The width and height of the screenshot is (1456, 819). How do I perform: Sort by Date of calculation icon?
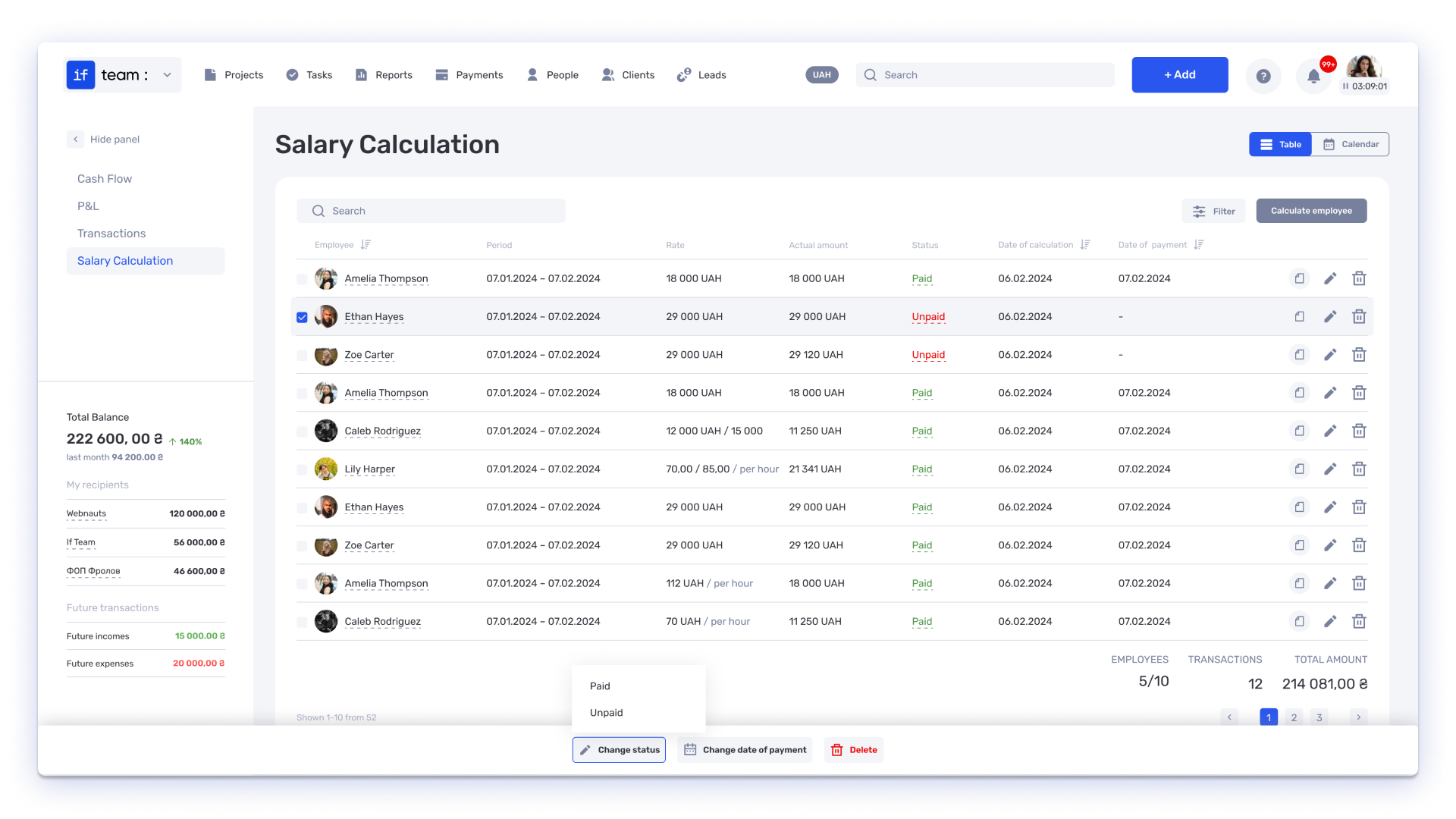[x=1085, y=245]
